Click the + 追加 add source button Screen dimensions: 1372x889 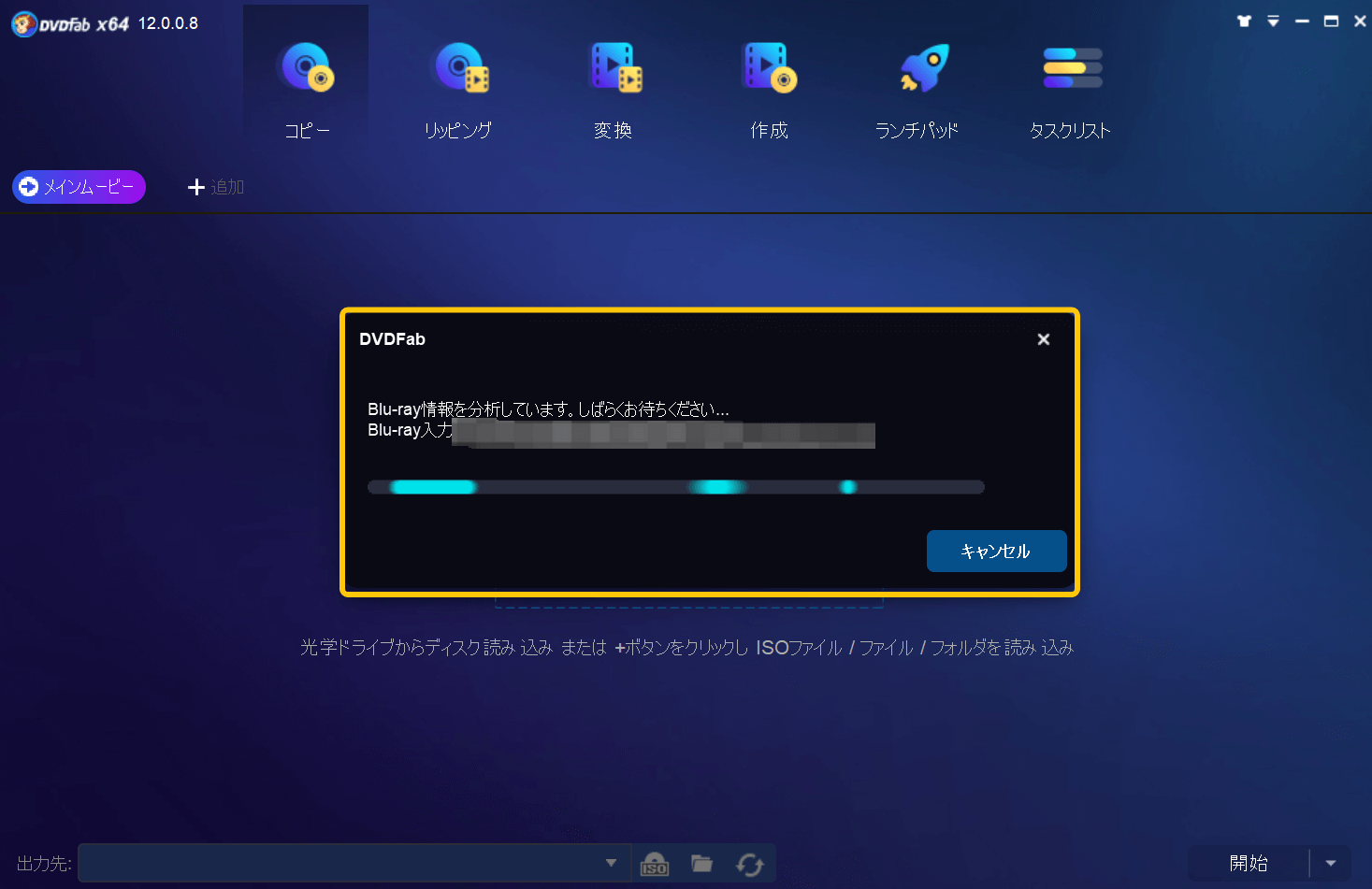(x=216, y=187)
